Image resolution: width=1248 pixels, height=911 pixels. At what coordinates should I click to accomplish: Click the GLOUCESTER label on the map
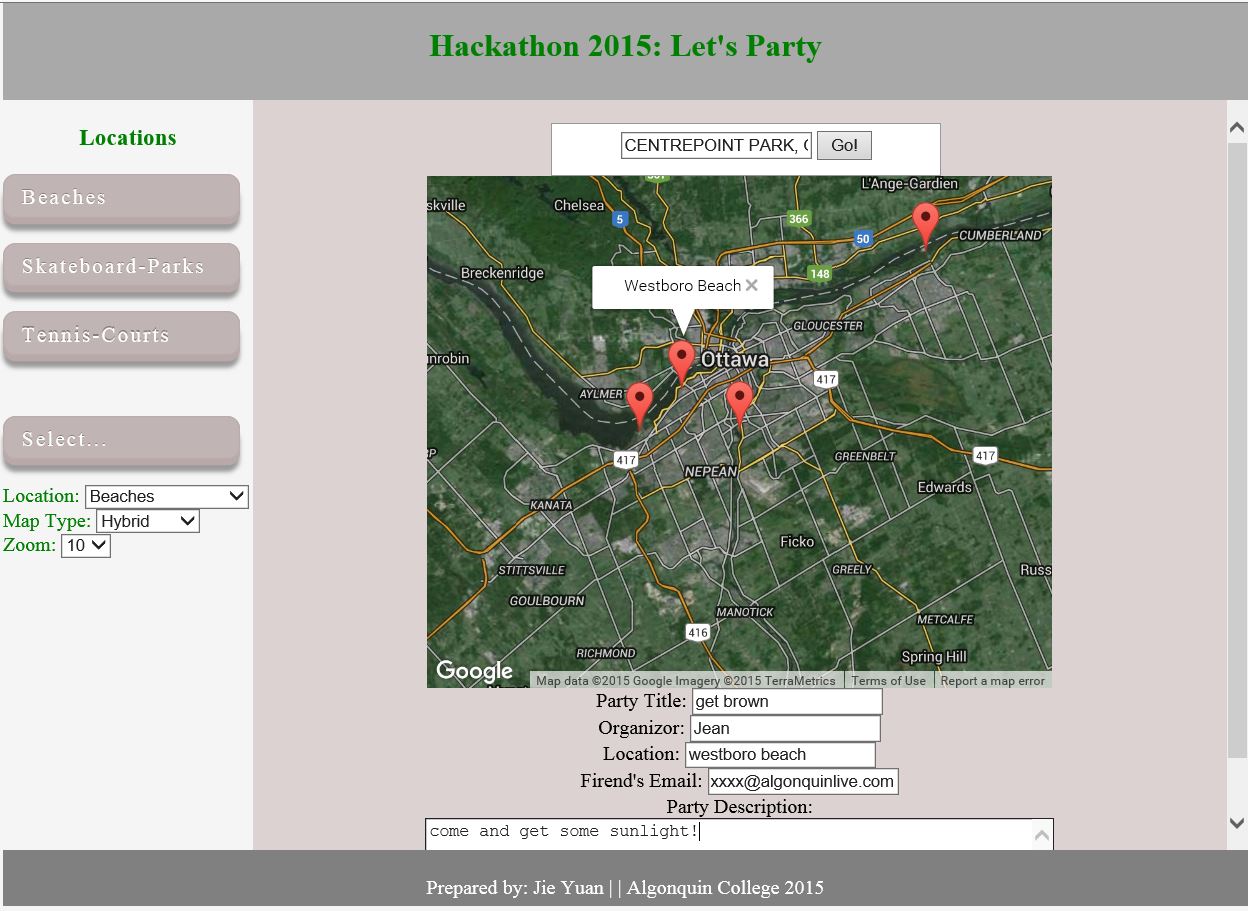coord(828,326)
